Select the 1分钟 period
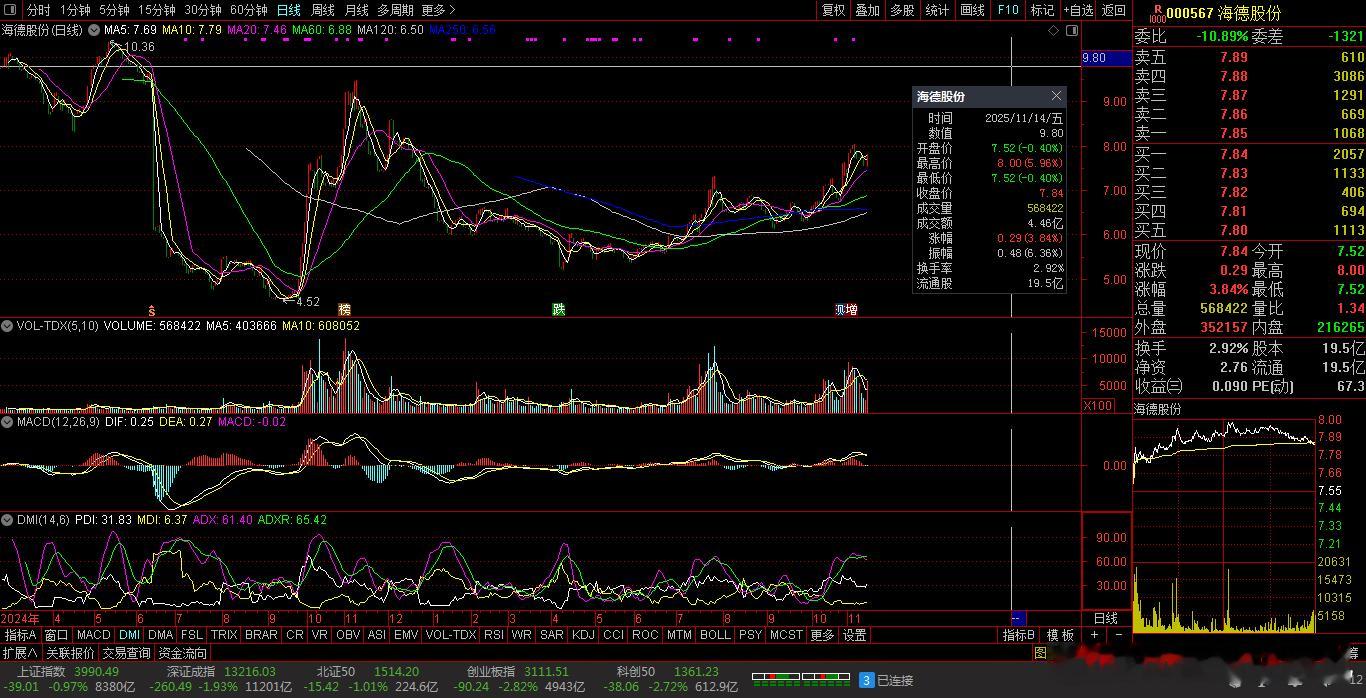The height and width of the screenshot is (698, 1366). 75,10
